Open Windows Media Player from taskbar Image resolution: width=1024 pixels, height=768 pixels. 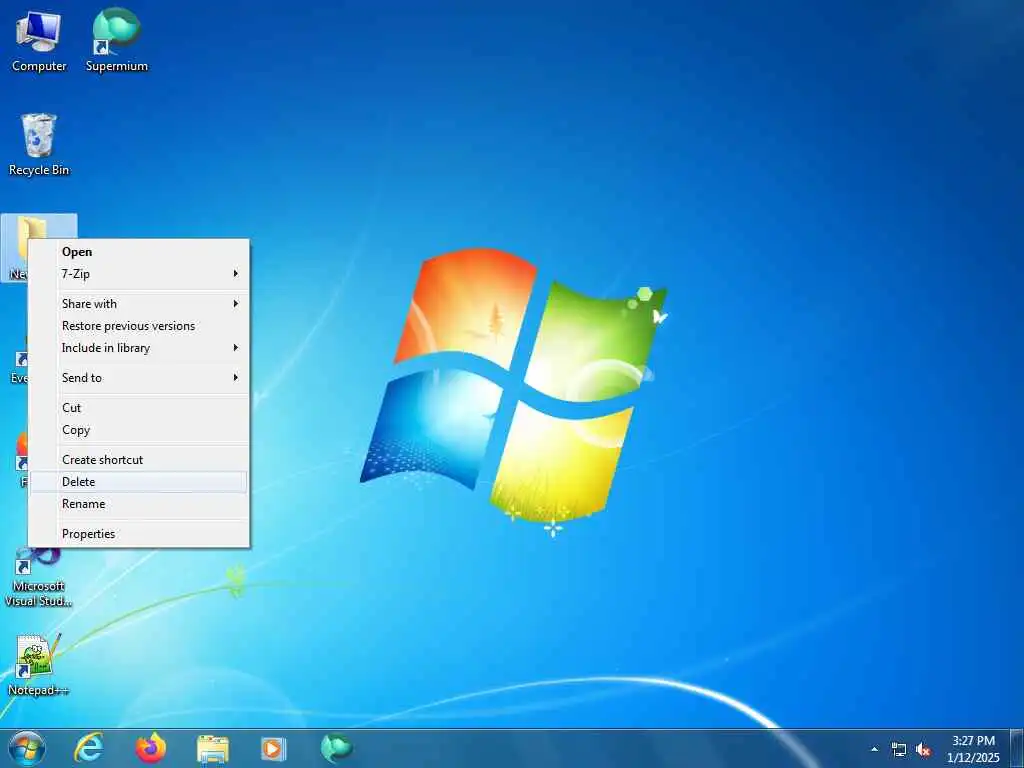tap(274, 748)
